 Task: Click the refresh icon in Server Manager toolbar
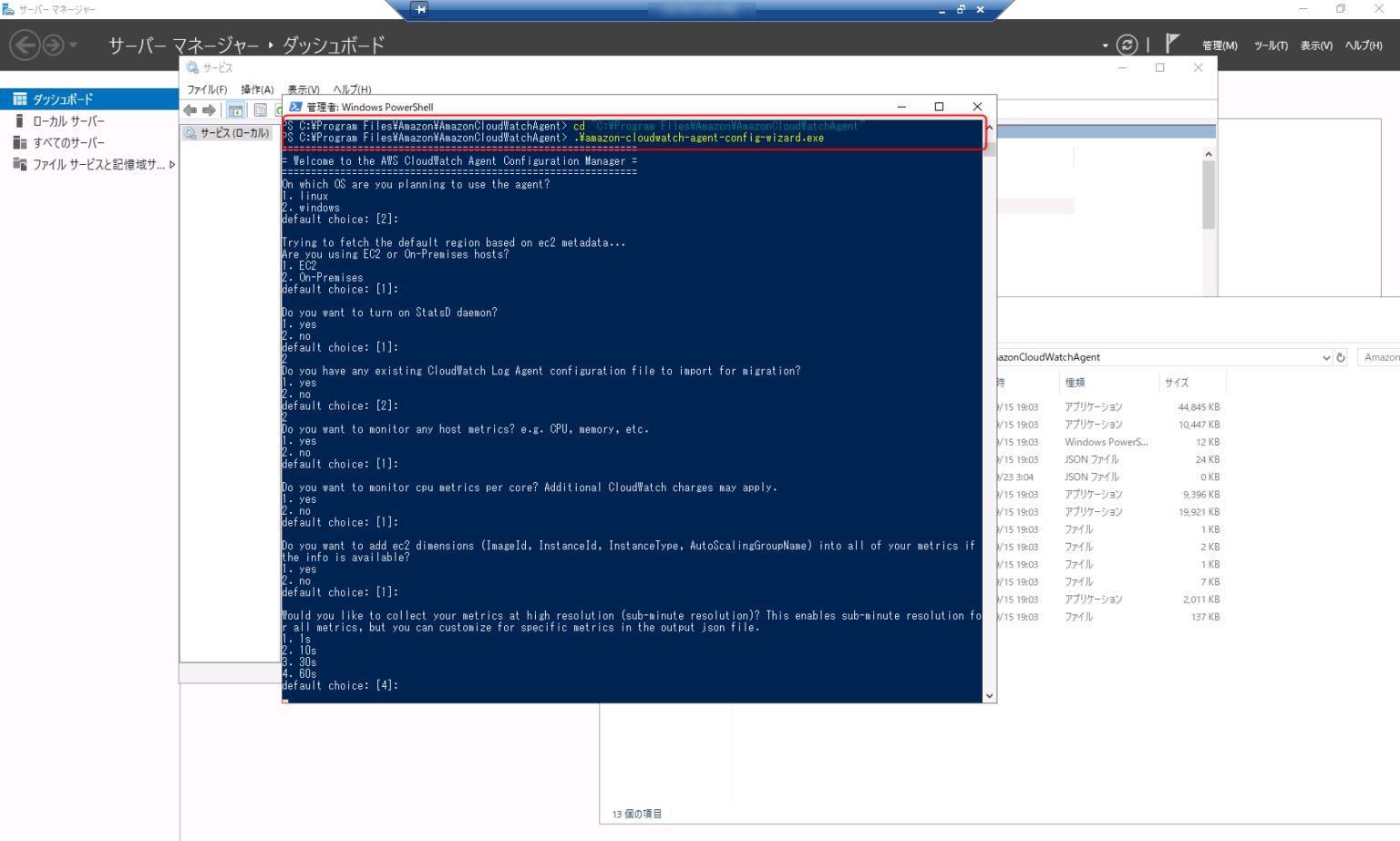(x=1127, y=44)
